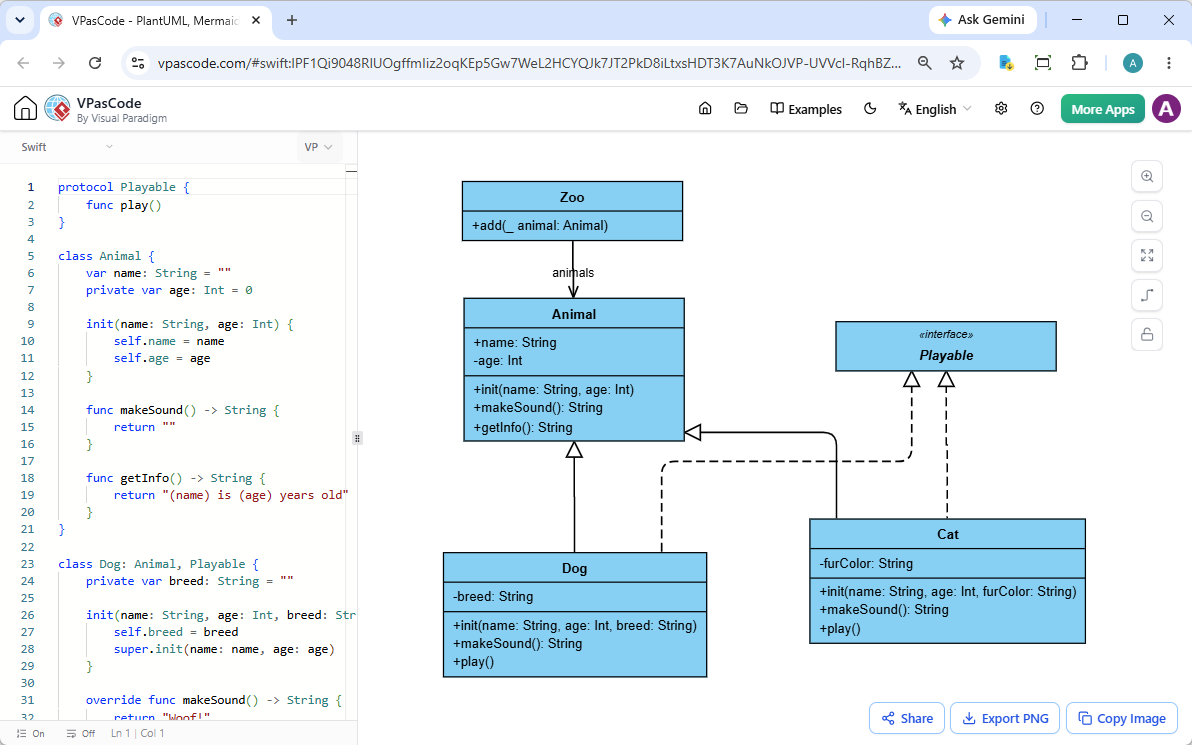Expand the English language dropdown
The width and height of the screenshot is (1192, 745).
(934, 109)
